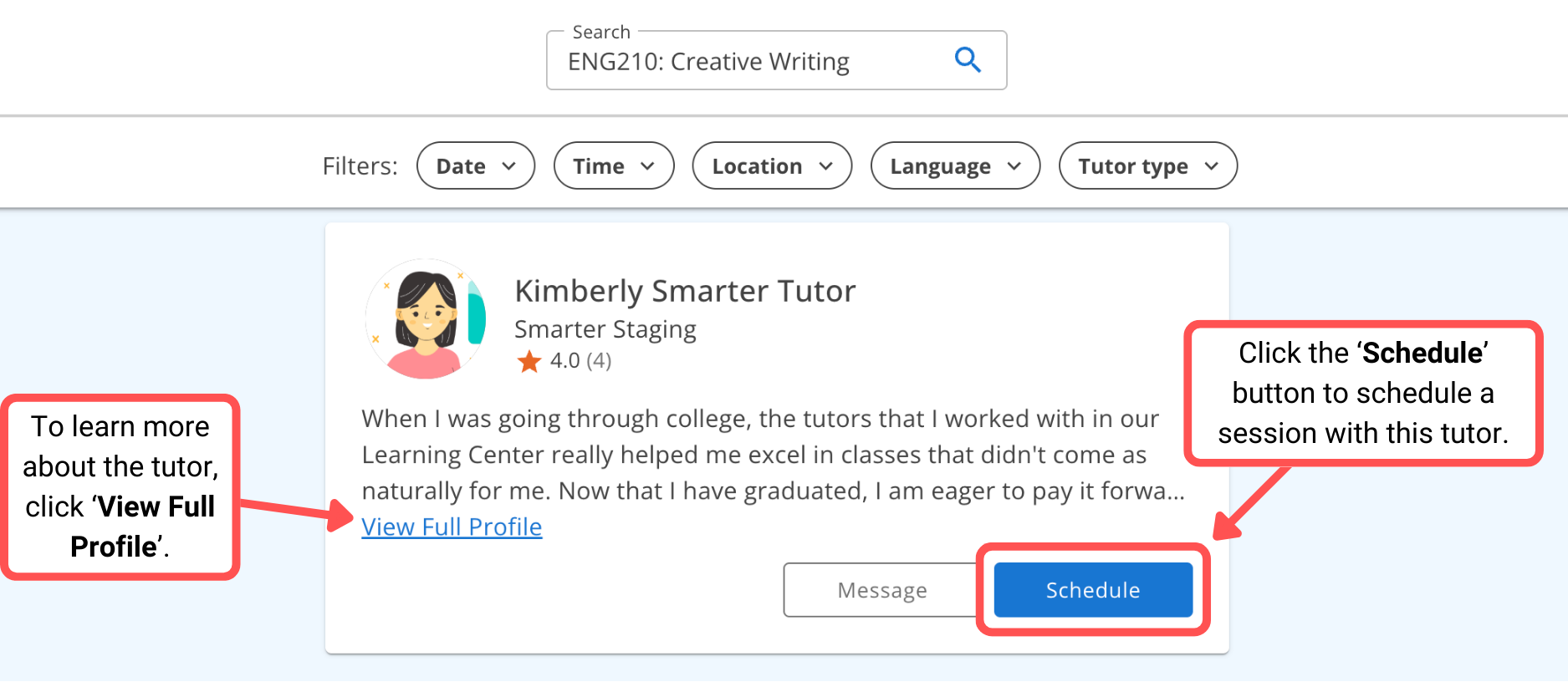Click the 4.0 rating count link
Image resolution: width=1568 pixels, height=682 pixels.
581,361
